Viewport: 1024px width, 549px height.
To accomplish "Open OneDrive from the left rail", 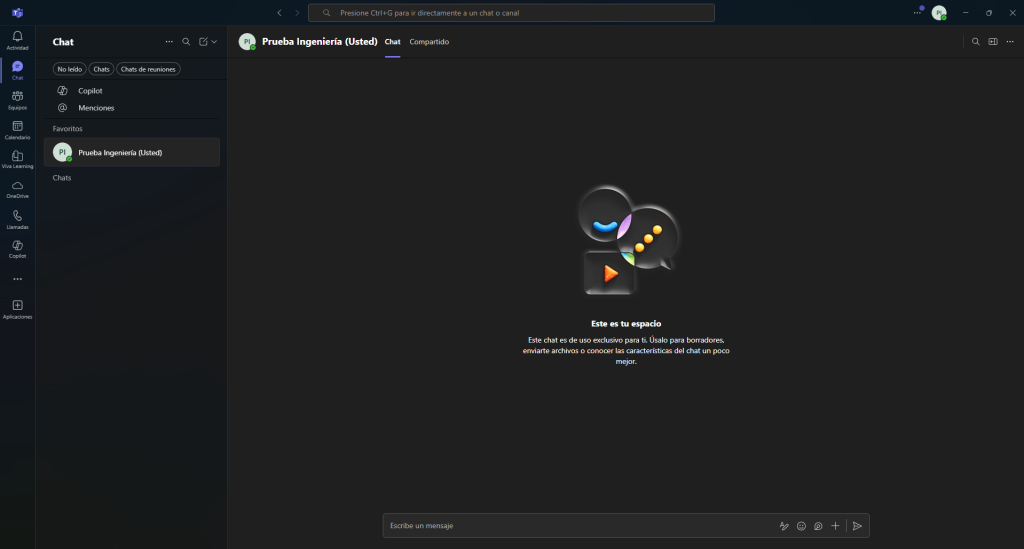I will (17, 187).
